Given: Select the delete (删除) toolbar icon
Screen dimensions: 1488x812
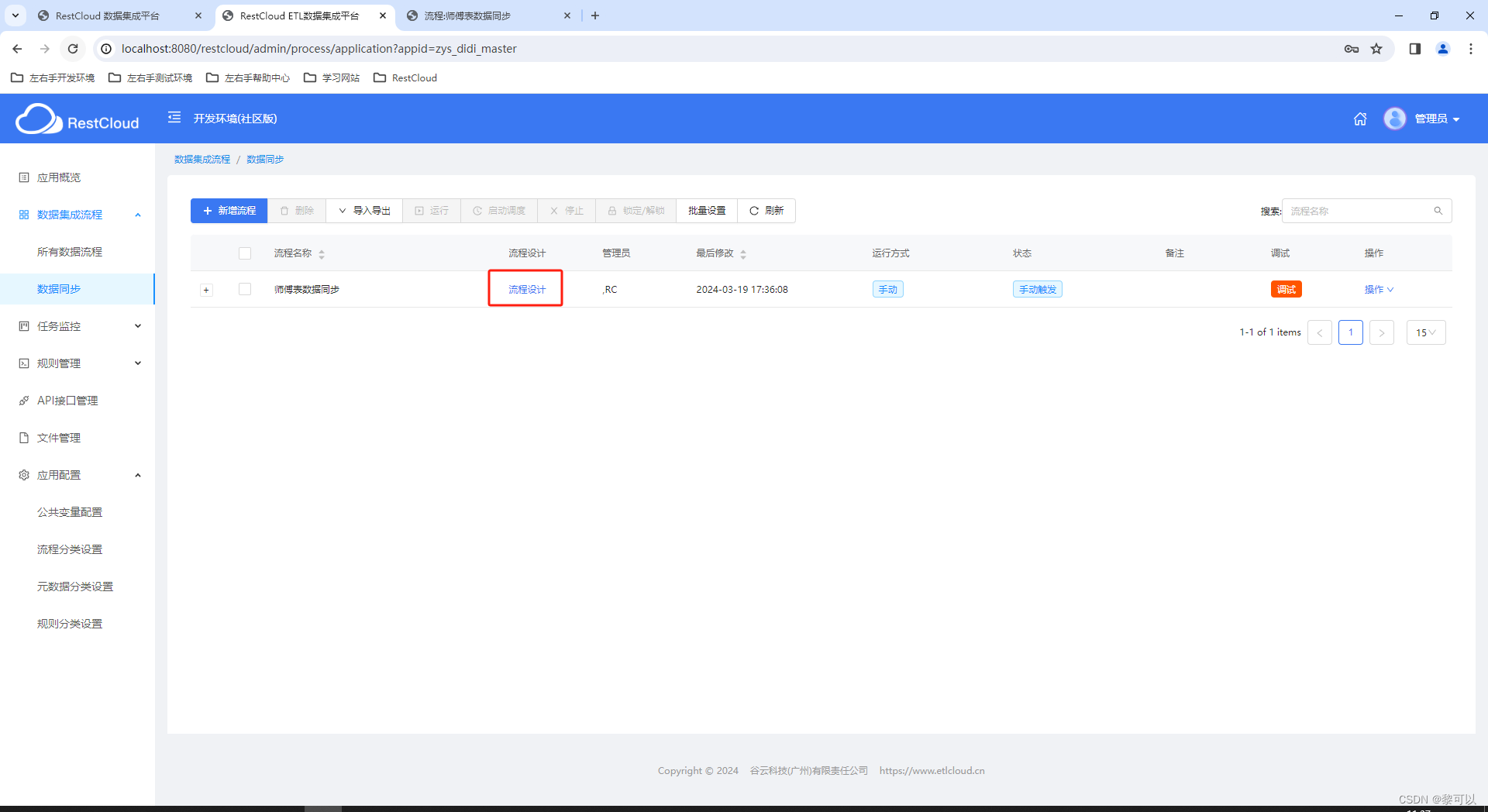Looking at the screenshot, I should (x=296, y=210).
